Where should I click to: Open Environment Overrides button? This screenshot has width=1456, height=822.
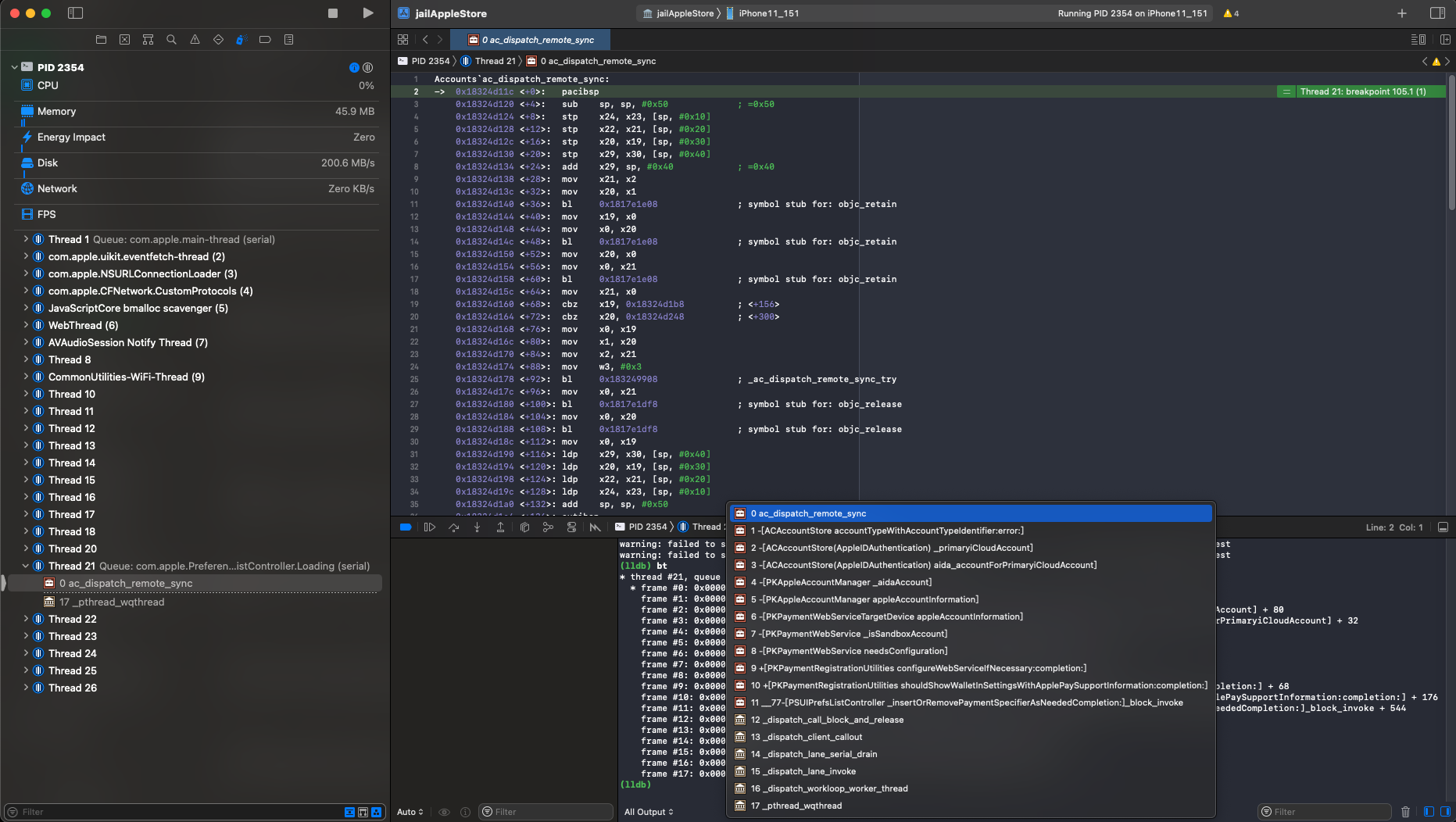pyautogui.click(x=571, y=527)
